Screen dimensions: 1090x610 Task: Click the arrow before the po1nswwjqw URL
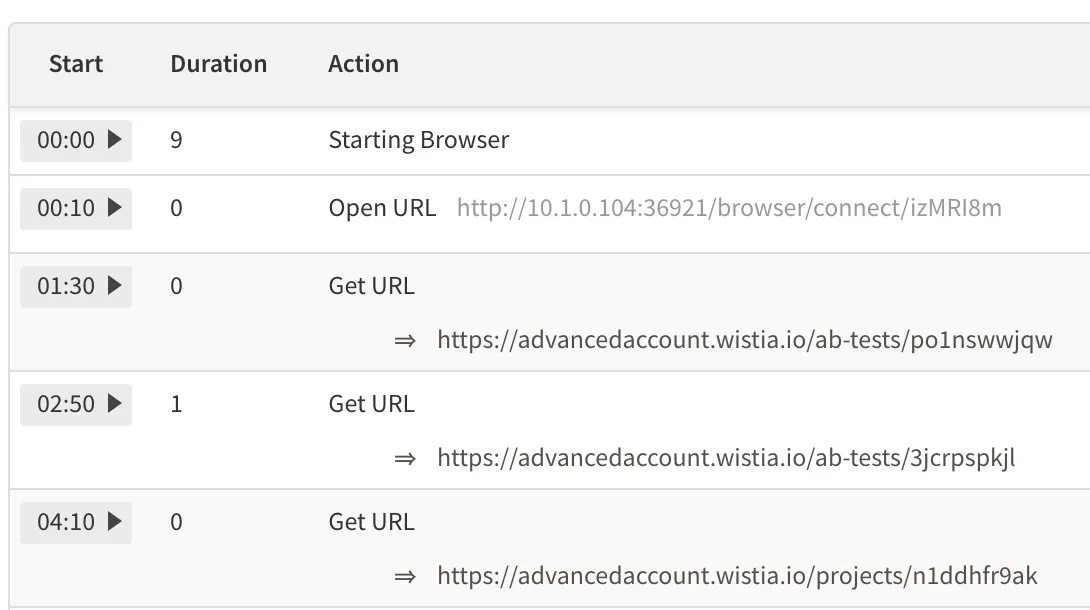(404, 341)
